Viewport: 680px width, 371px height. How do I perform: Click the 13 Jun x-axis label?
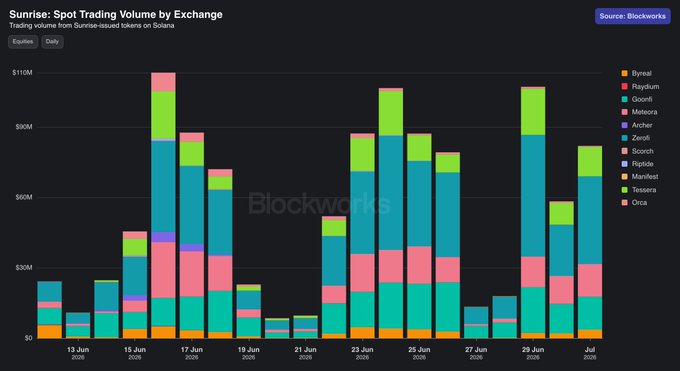(78, 353)
